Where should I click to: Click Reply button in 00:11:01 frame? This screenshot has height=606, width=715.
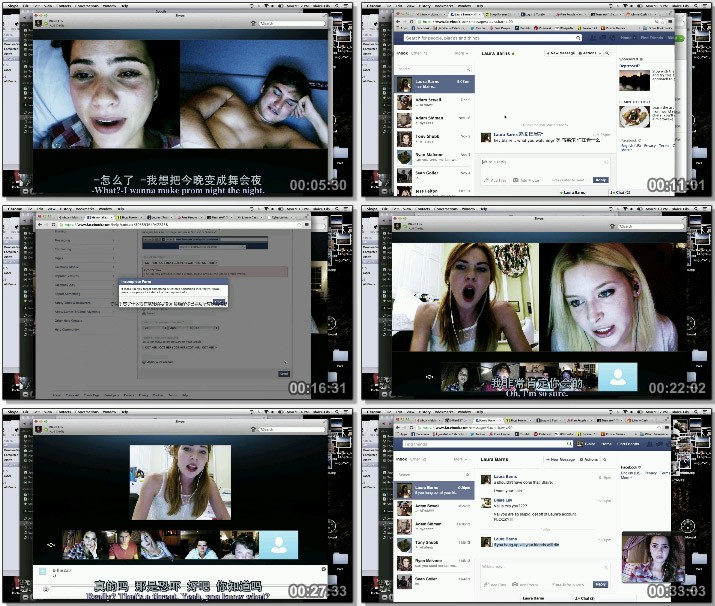pos(601,180)
